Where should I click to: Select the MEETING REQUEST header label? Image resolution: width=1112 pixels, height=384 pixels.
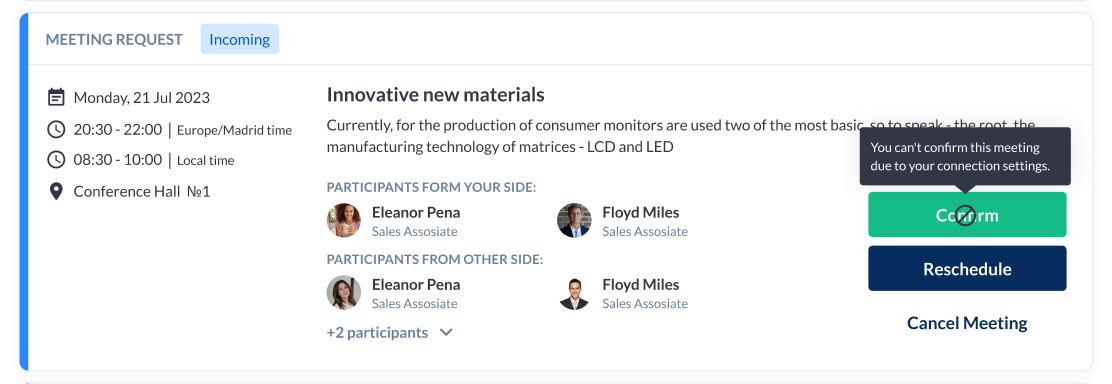point(114,39)
